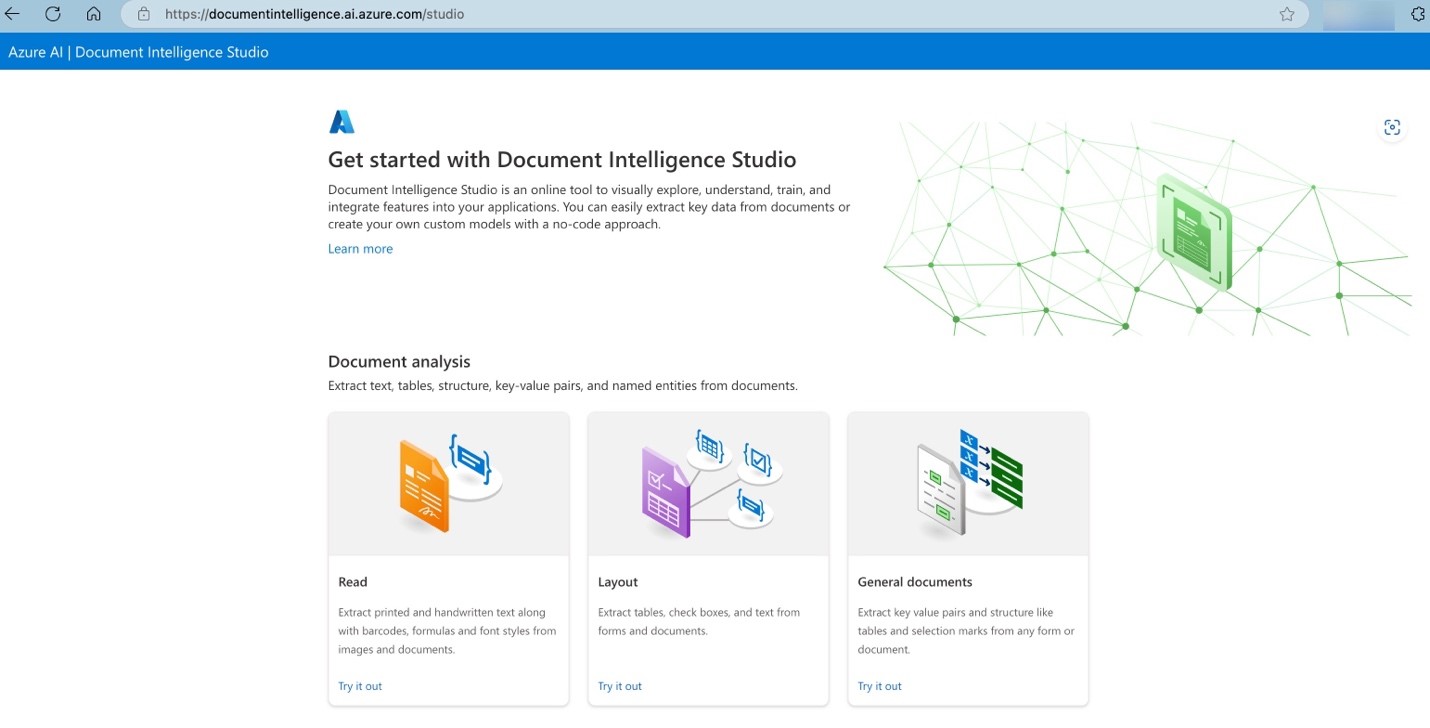Click the Azure logo above the heading
This screenshot has height=728, width=1430.
coord(341,121)
